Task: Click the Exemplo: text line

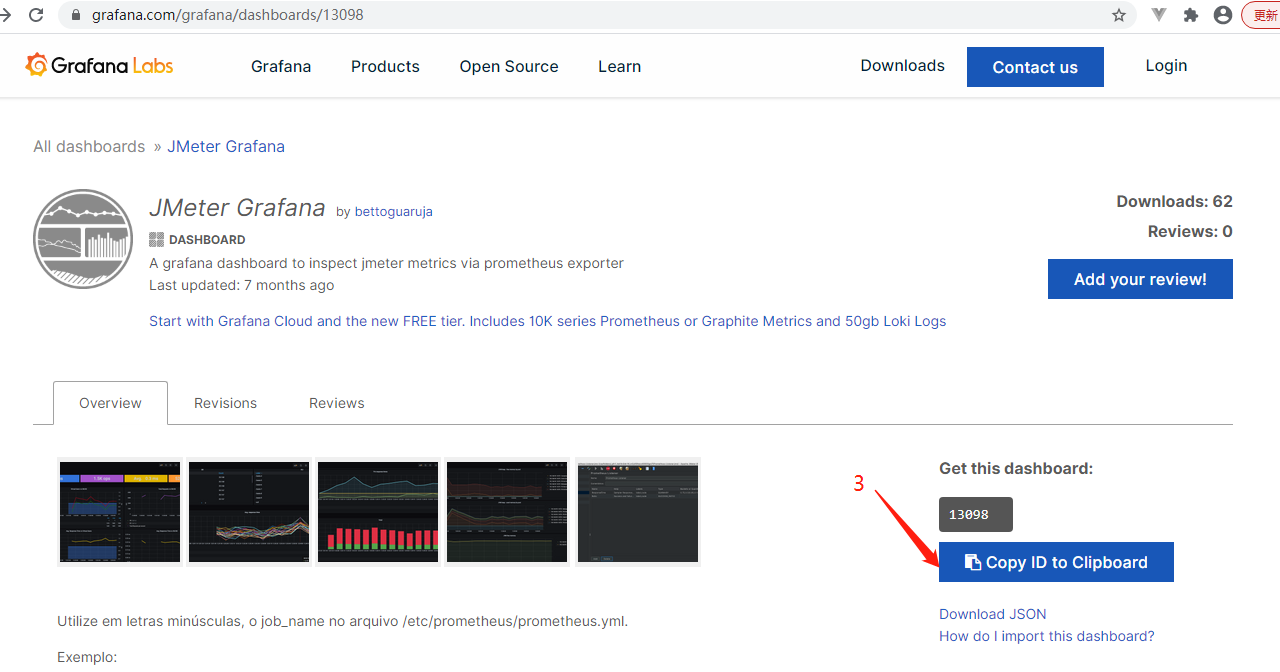Action: click(x=87, y=657)
